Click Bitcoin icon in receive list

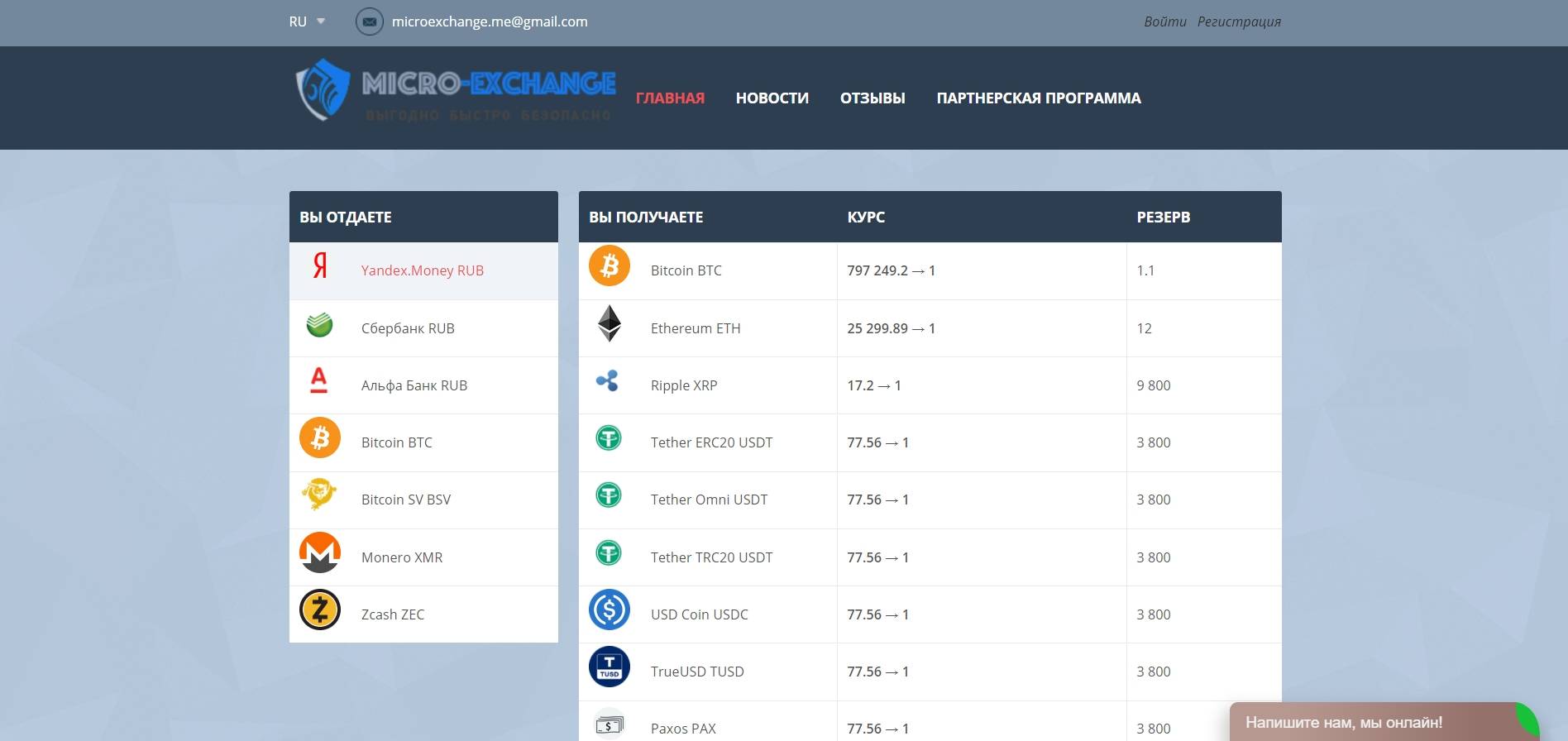click(x=610, y=266)
